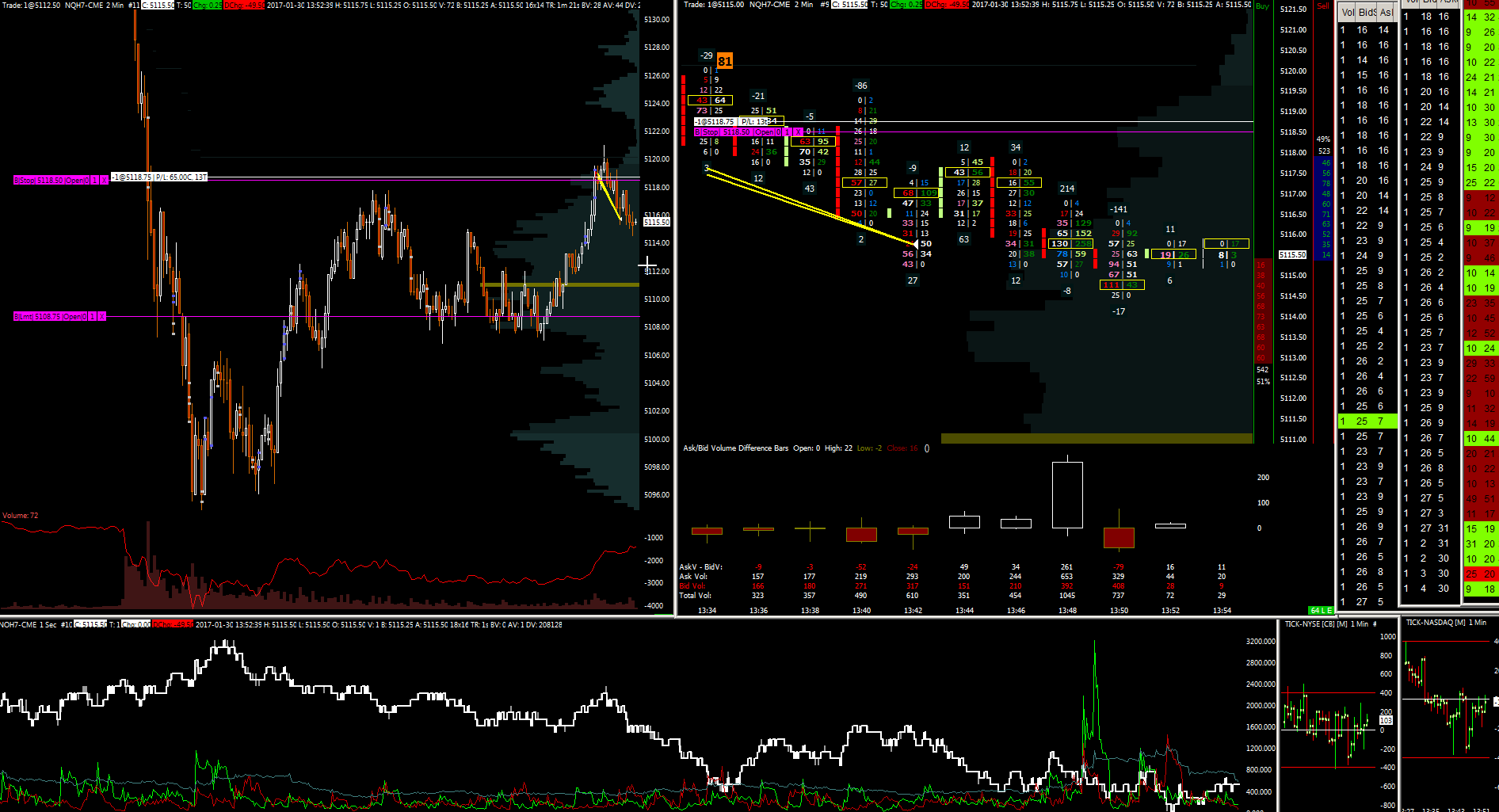Click the 523 sell volume total
The image size is (1499, 812).
click(1324, 151)
